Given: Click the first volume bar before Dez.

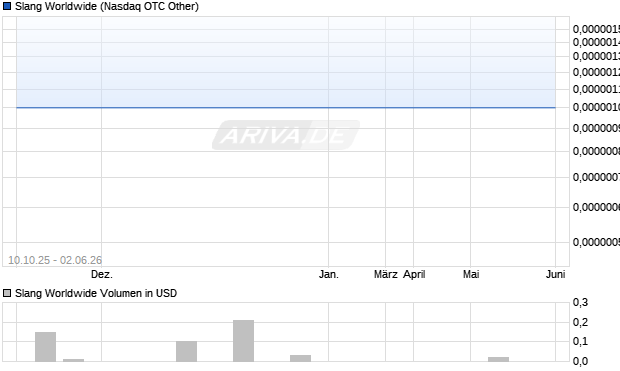Looking at the screenshot, I should click(x=45, y=346).
